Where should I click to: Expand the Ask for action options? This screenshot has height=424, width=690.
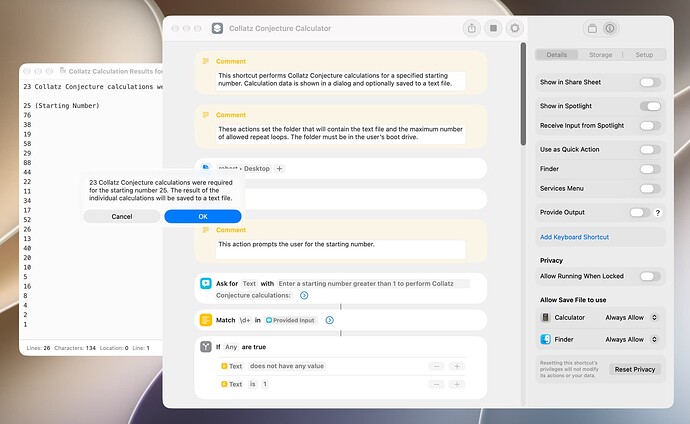pos(304,295)
